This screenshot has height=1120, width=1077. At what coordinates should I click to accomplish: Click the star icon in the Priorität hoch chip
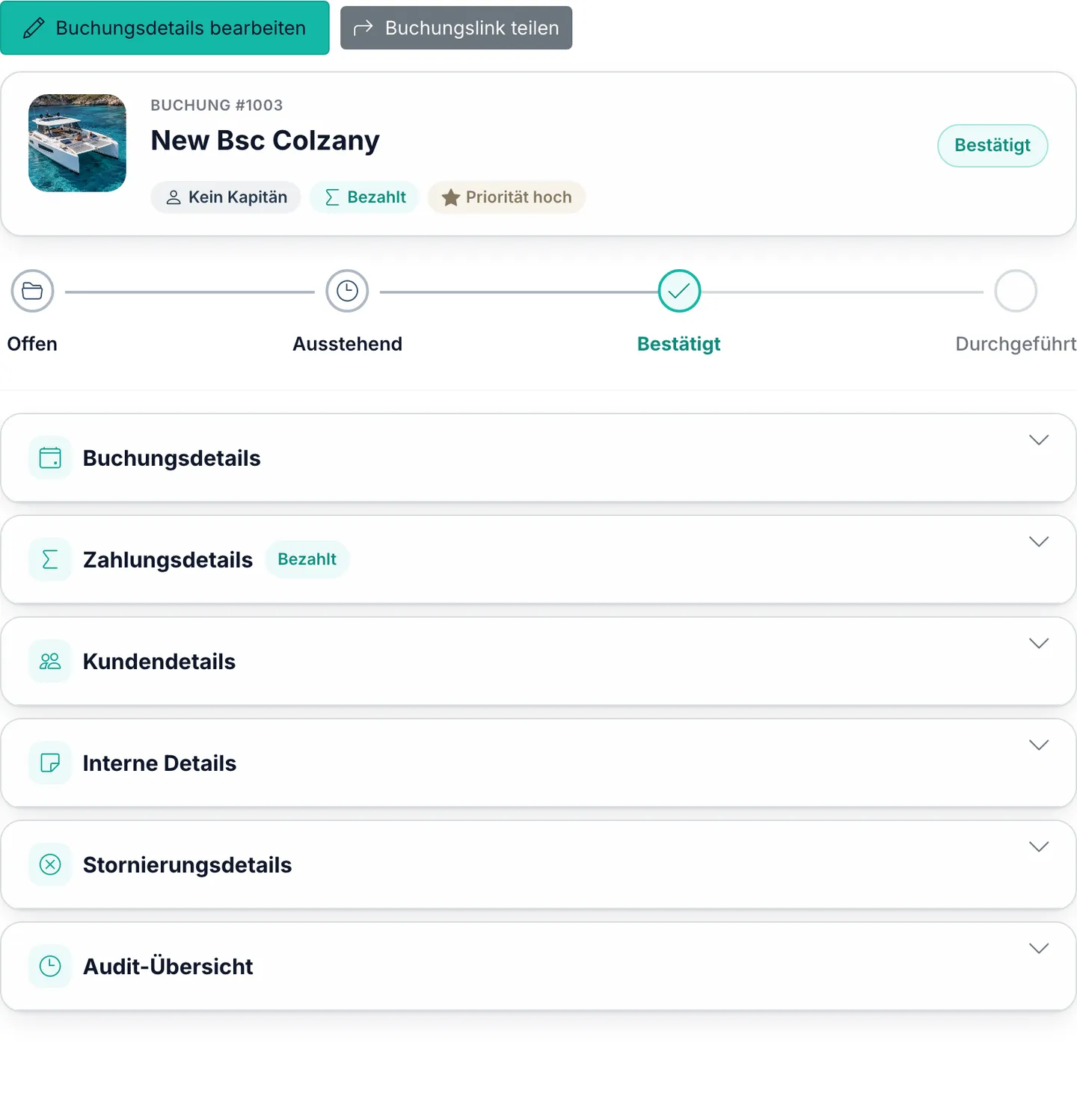pyautogui.click(x=450, y=197)
